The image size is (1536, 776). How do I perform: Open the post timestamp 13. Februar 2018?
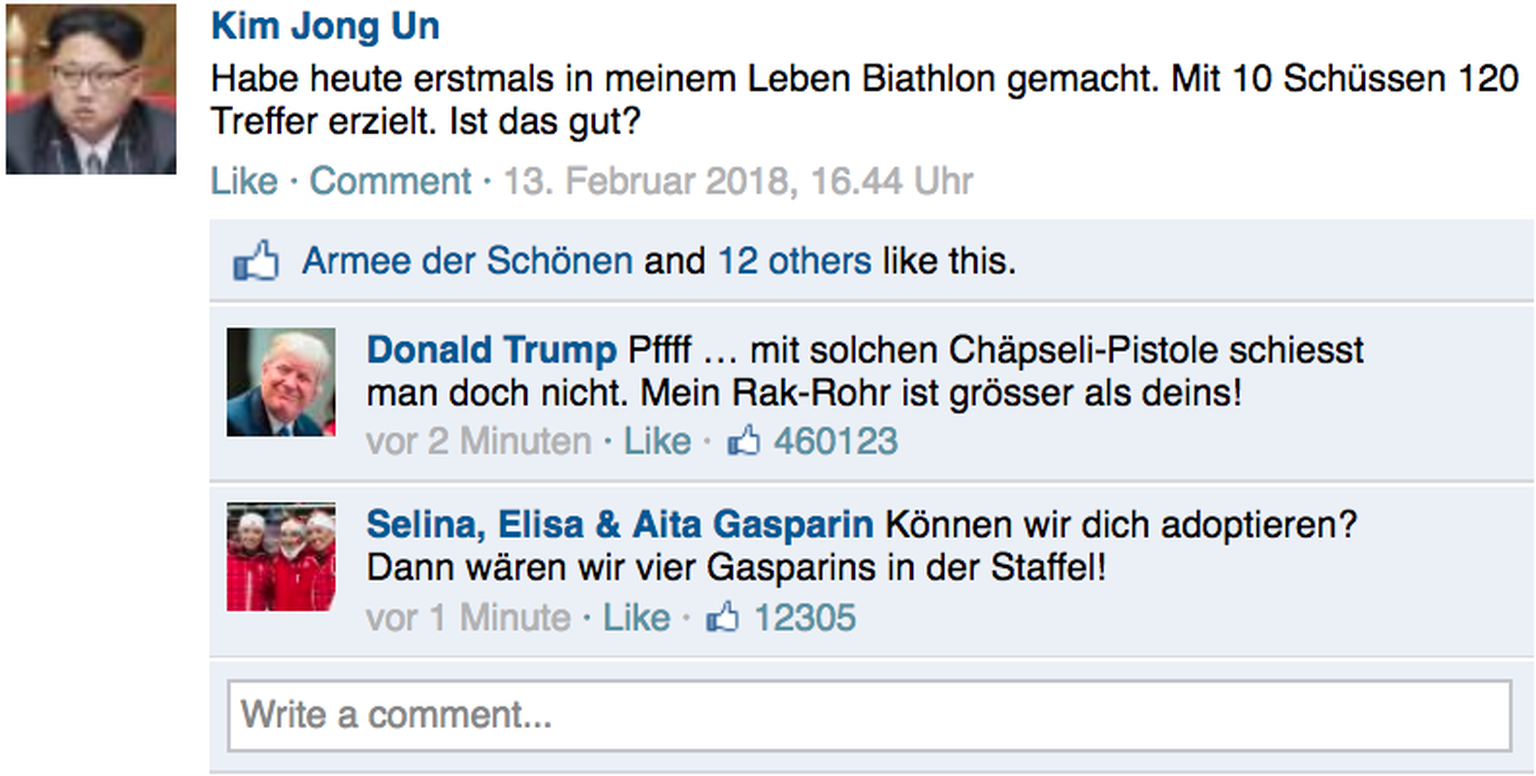click(737, 181)
